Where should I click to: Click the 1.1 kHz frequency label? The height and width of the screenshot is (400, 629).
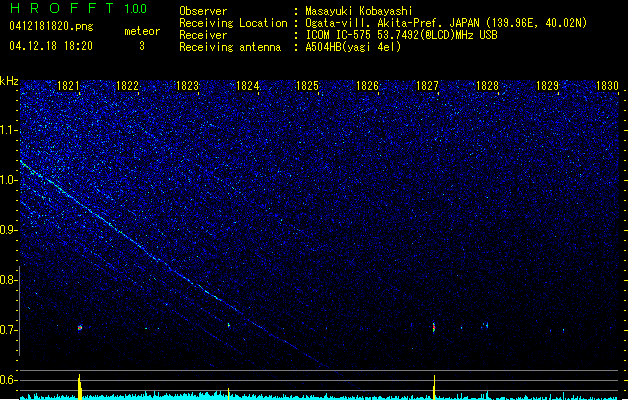pos(9,130)
